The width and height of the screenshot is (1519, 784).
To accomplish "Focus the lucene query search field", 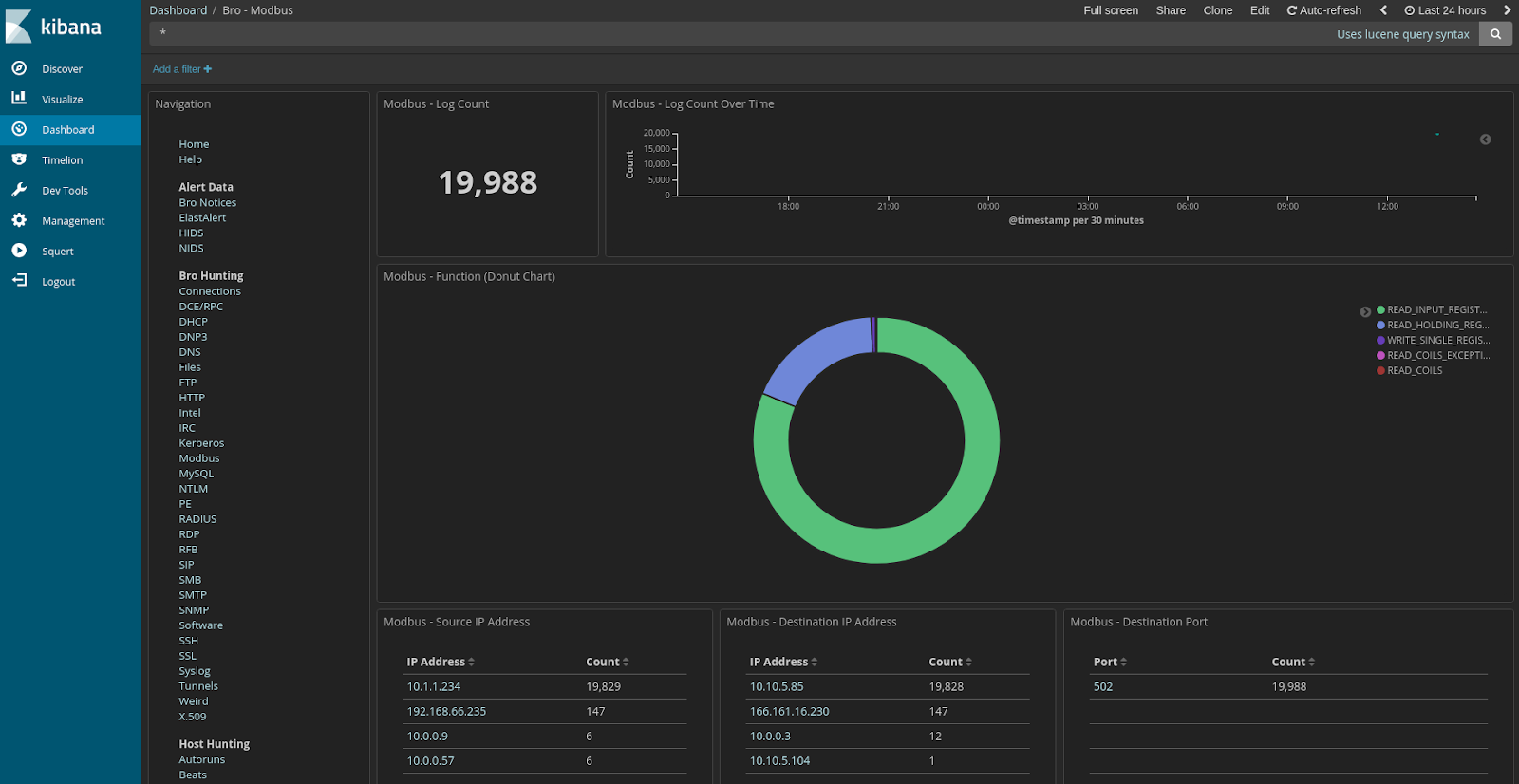I will tap(741, 34).
